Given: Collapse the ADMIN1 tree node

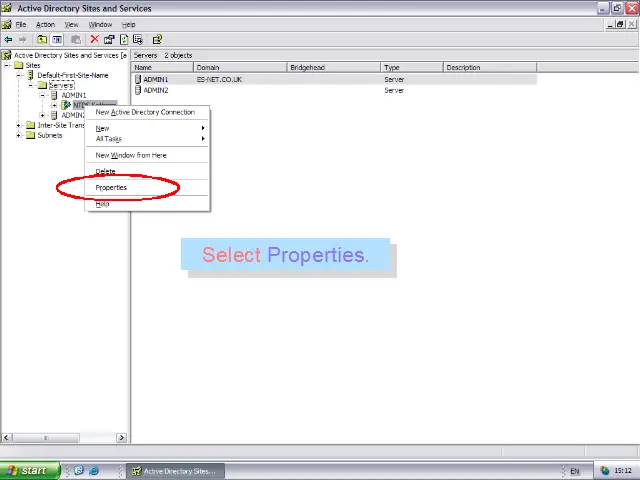Looking at the screenshot, I should pyautogui.click(x=42, y=95).
